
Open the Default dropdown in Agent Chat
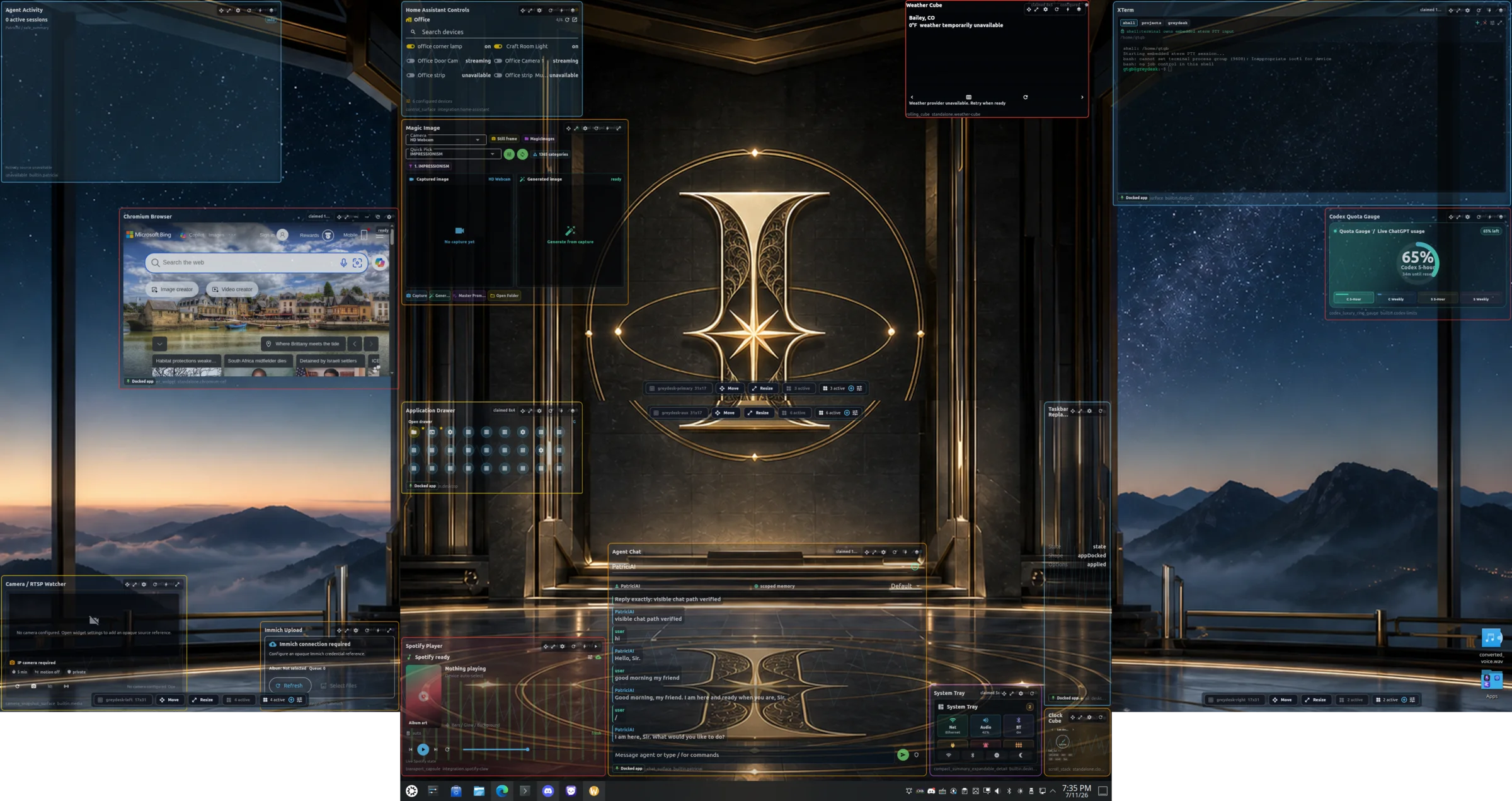point(905,586)
